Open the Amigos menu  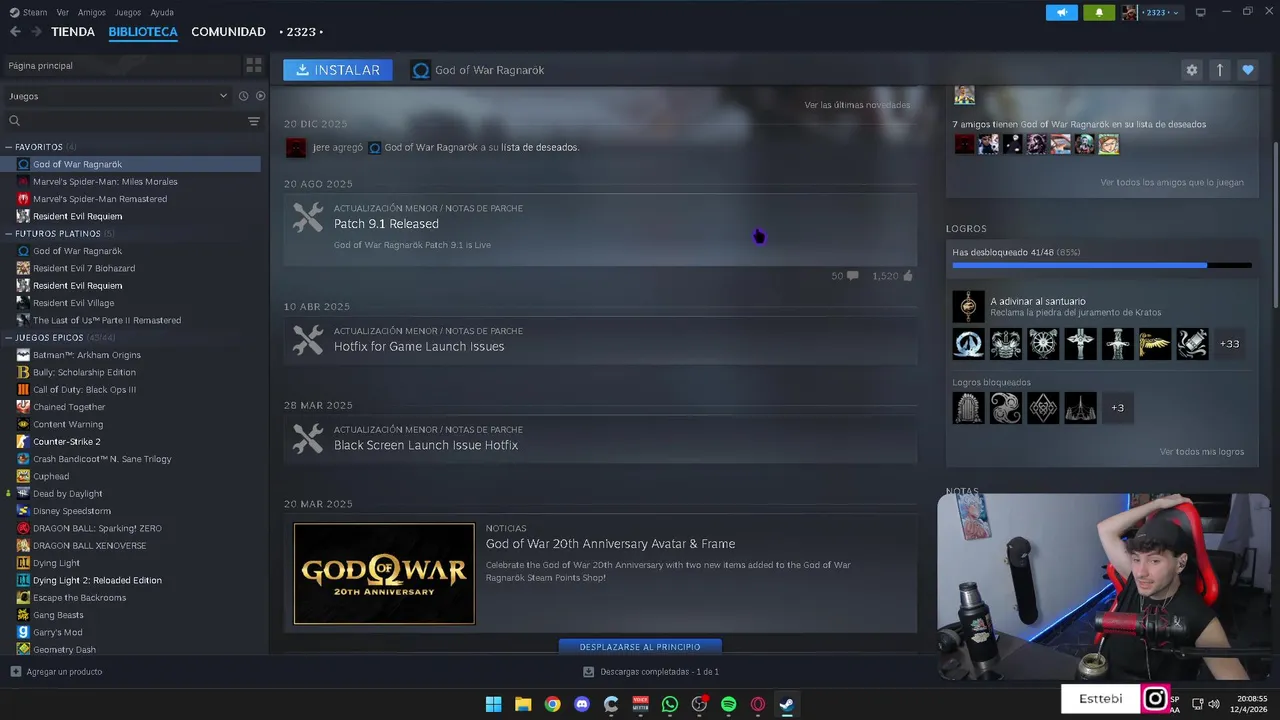[92, 12]
